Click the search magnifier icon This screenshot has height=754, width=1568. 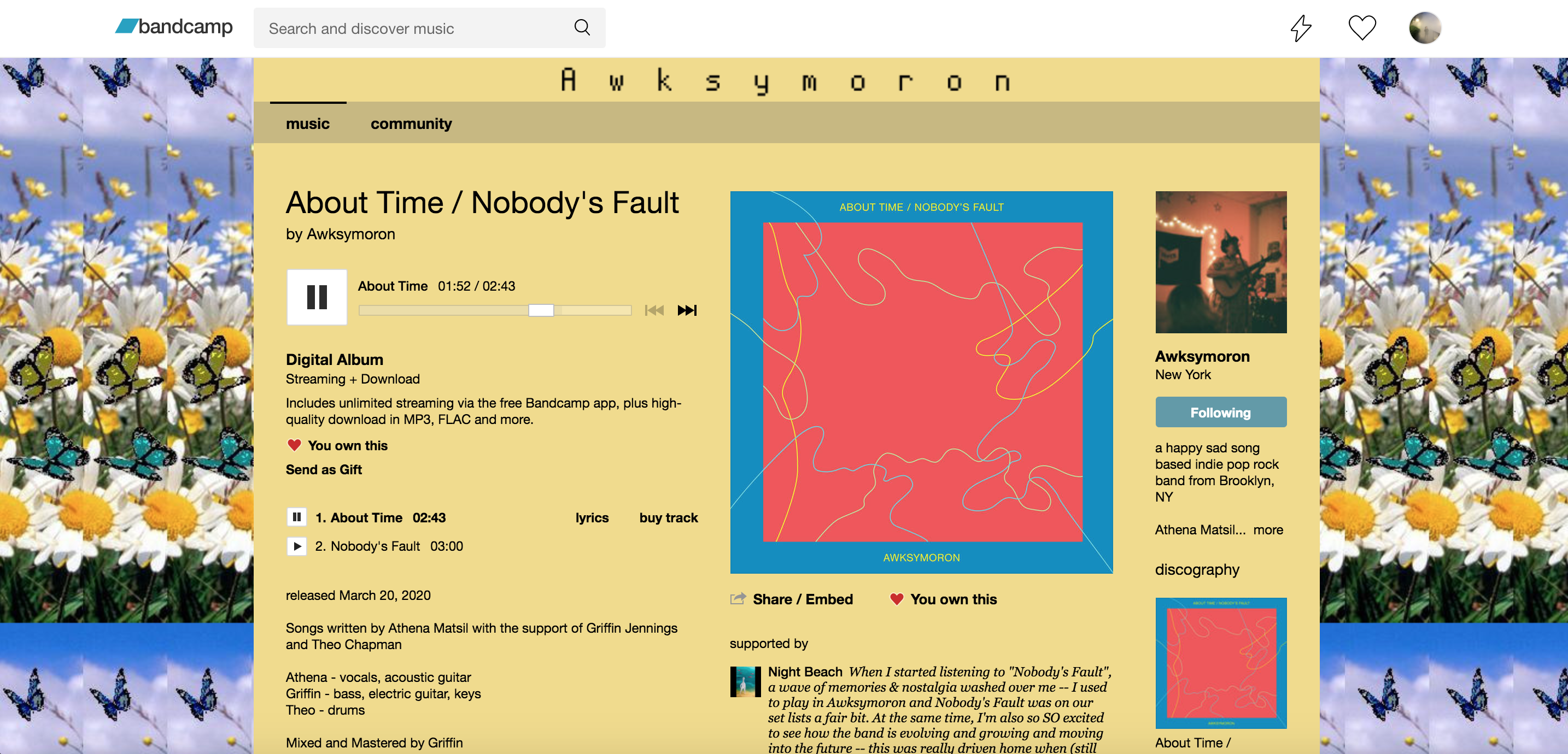point(582,27)
